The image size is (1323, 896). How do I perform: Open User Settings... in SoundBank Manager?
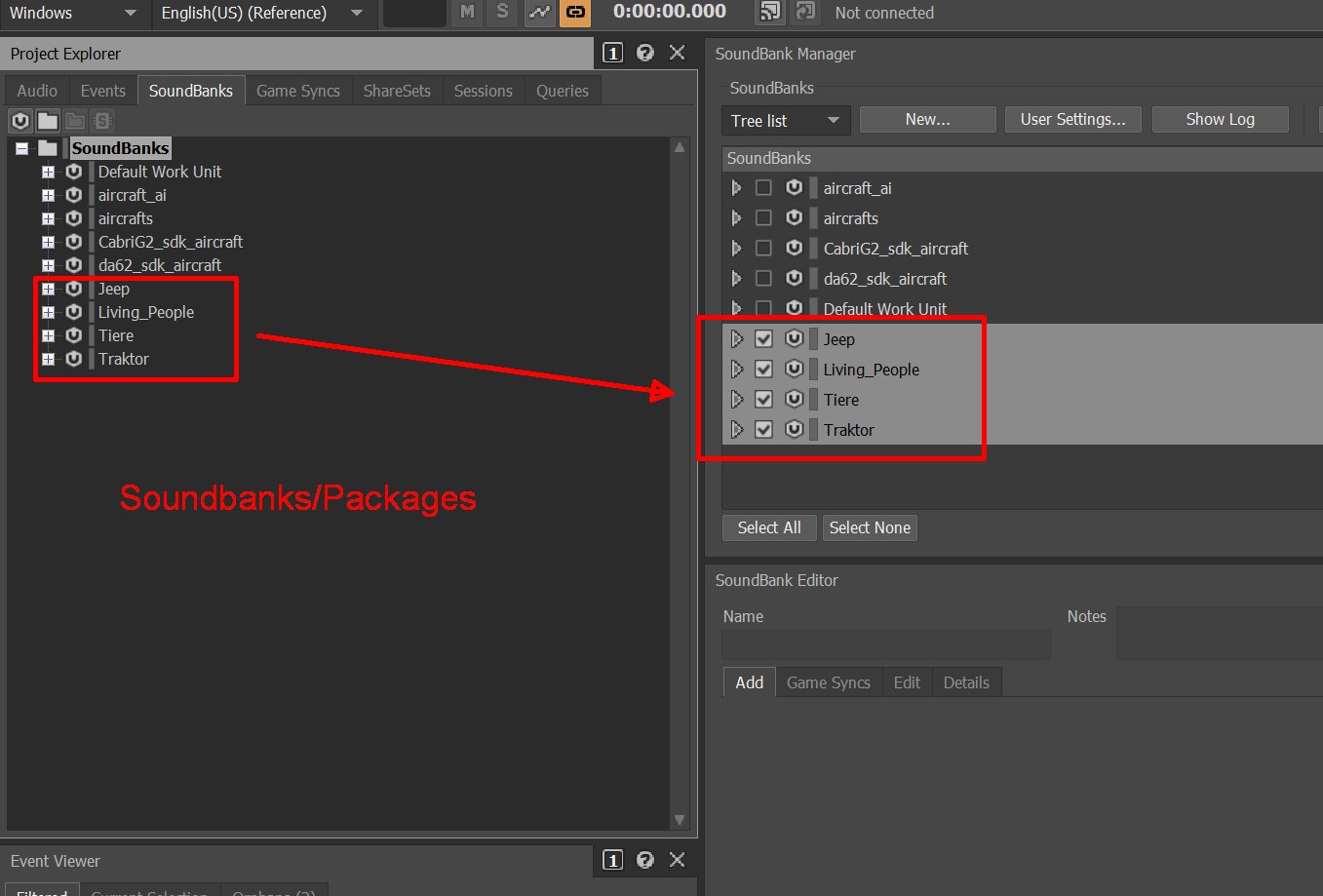tap(1073, 119)
